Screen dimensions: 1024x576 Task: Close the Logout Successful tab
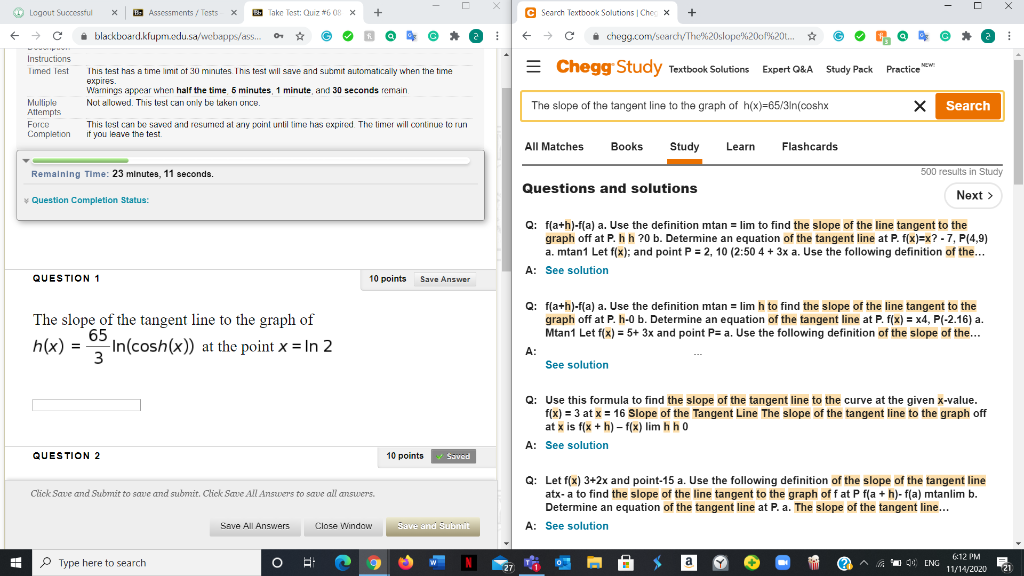(114, 12)
